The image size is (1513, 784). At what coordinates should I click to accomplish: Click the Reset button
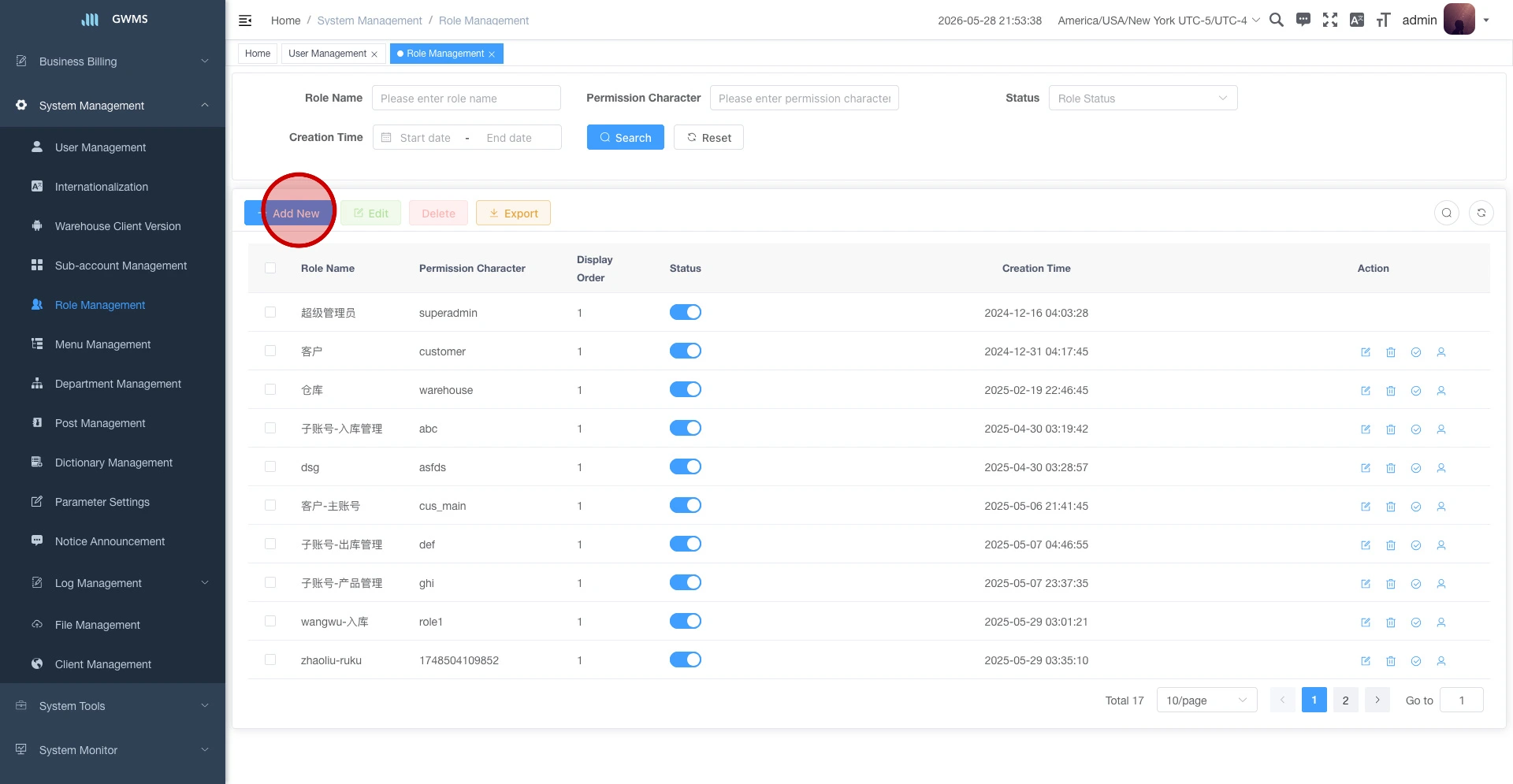click(708, 137)
